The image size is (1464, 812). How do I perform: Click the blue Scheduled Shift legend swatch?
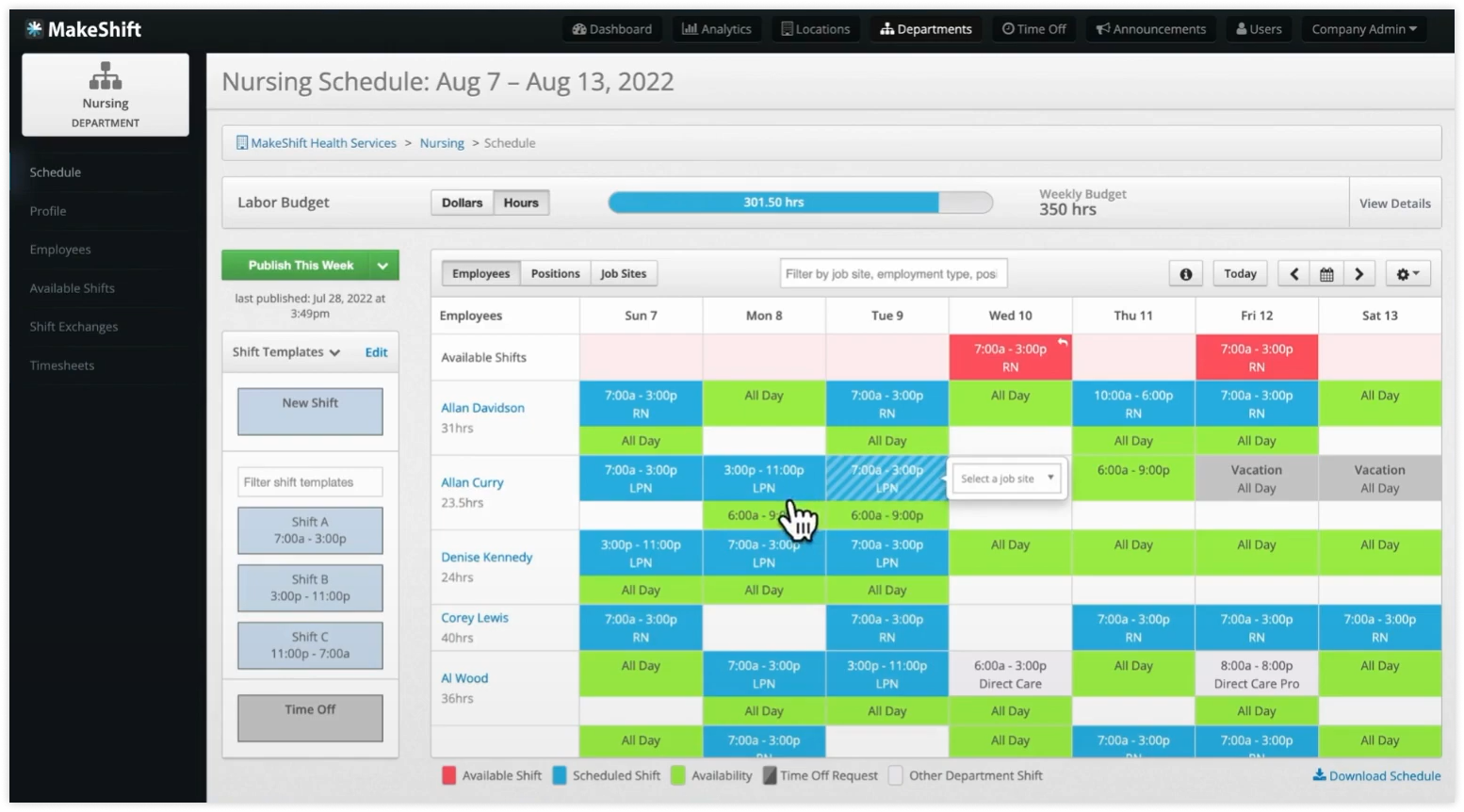tap(560, 775)
